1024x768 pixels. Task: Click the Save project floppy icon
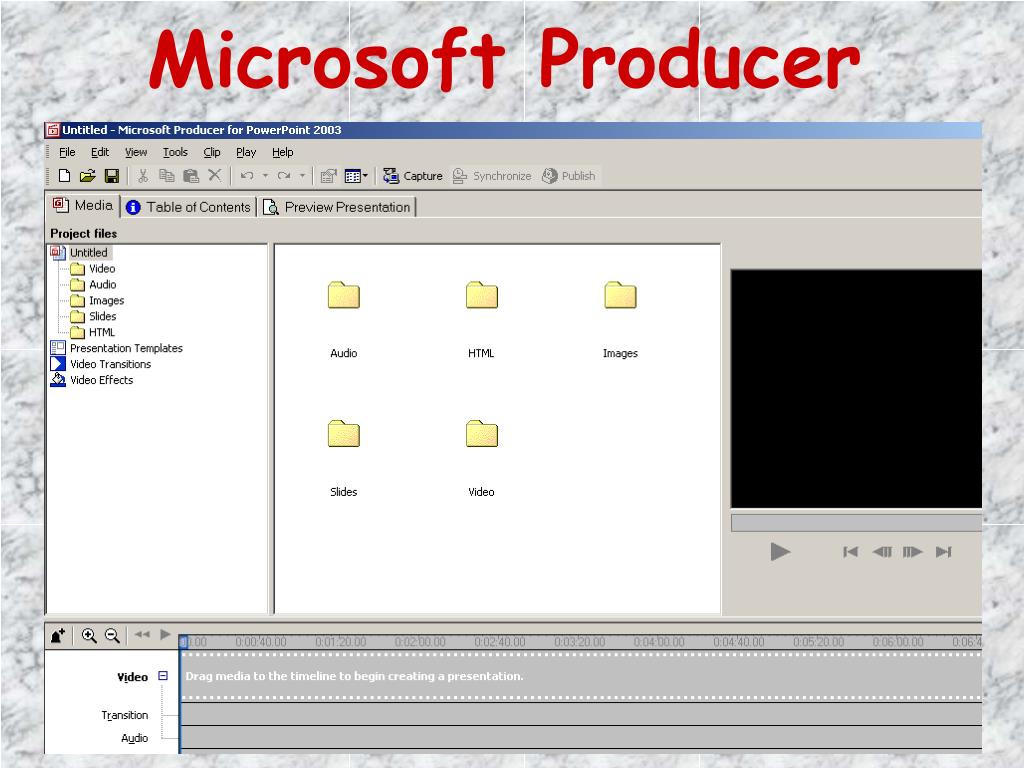(x=112, y=176)
